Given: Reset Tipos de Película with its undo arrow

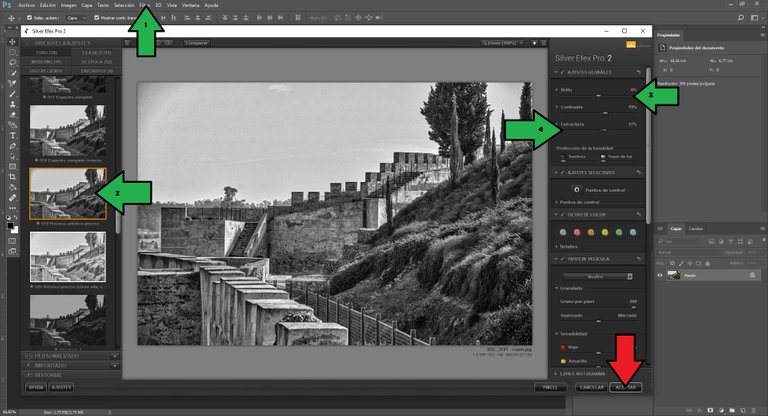Looking at the screenshot, I should coord(638,258).
